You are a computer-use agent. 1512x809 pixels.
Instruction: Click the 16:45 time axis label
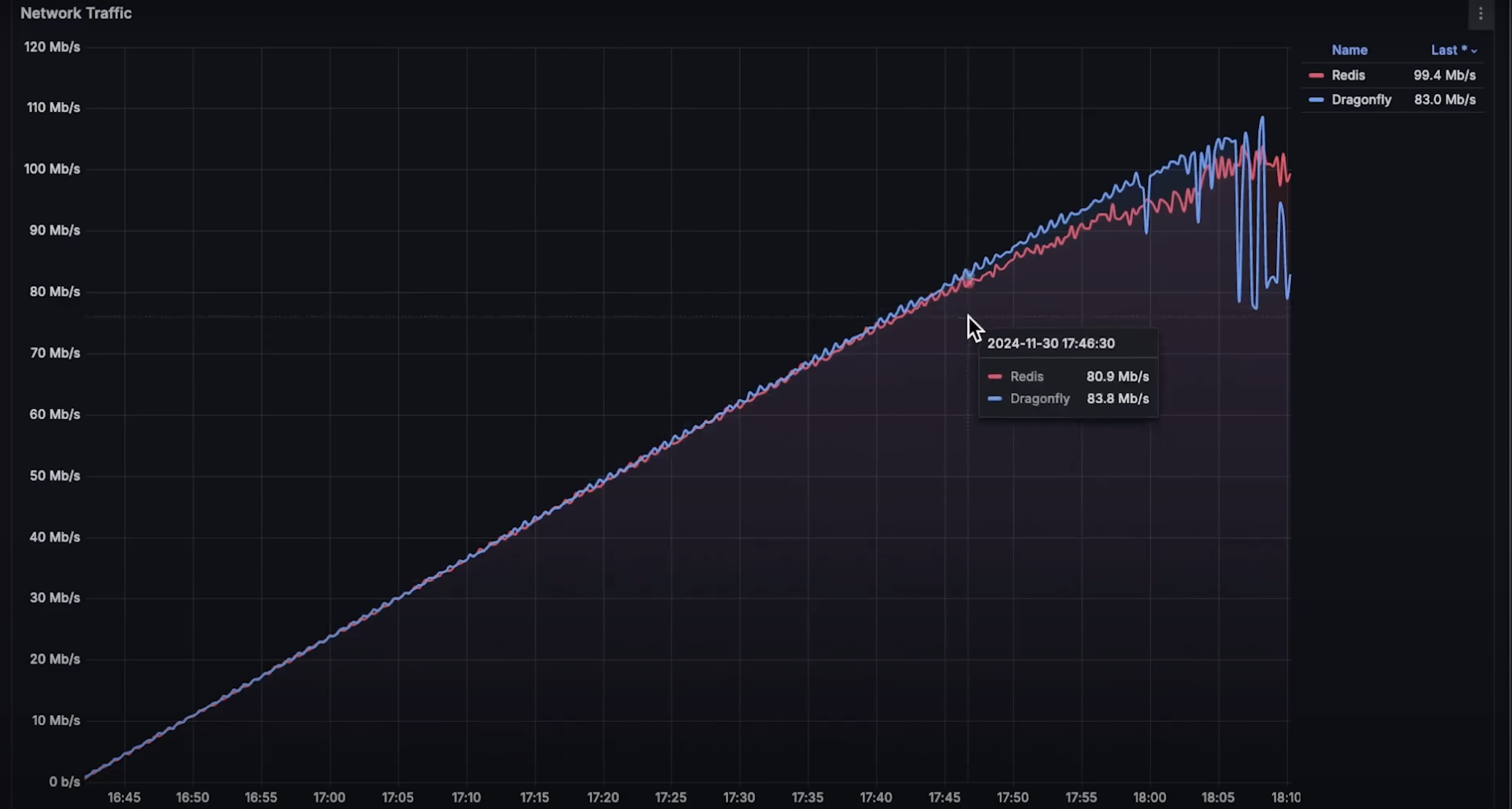(x=124, y=797)
